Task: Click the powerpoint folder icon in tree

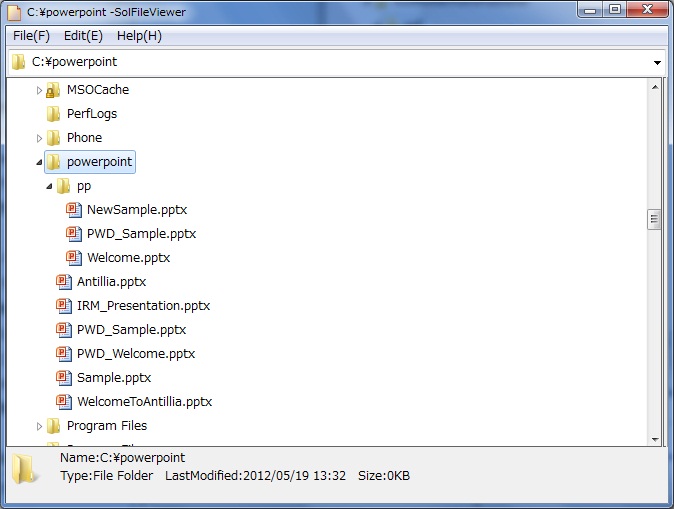Action: tap(53, 162)
